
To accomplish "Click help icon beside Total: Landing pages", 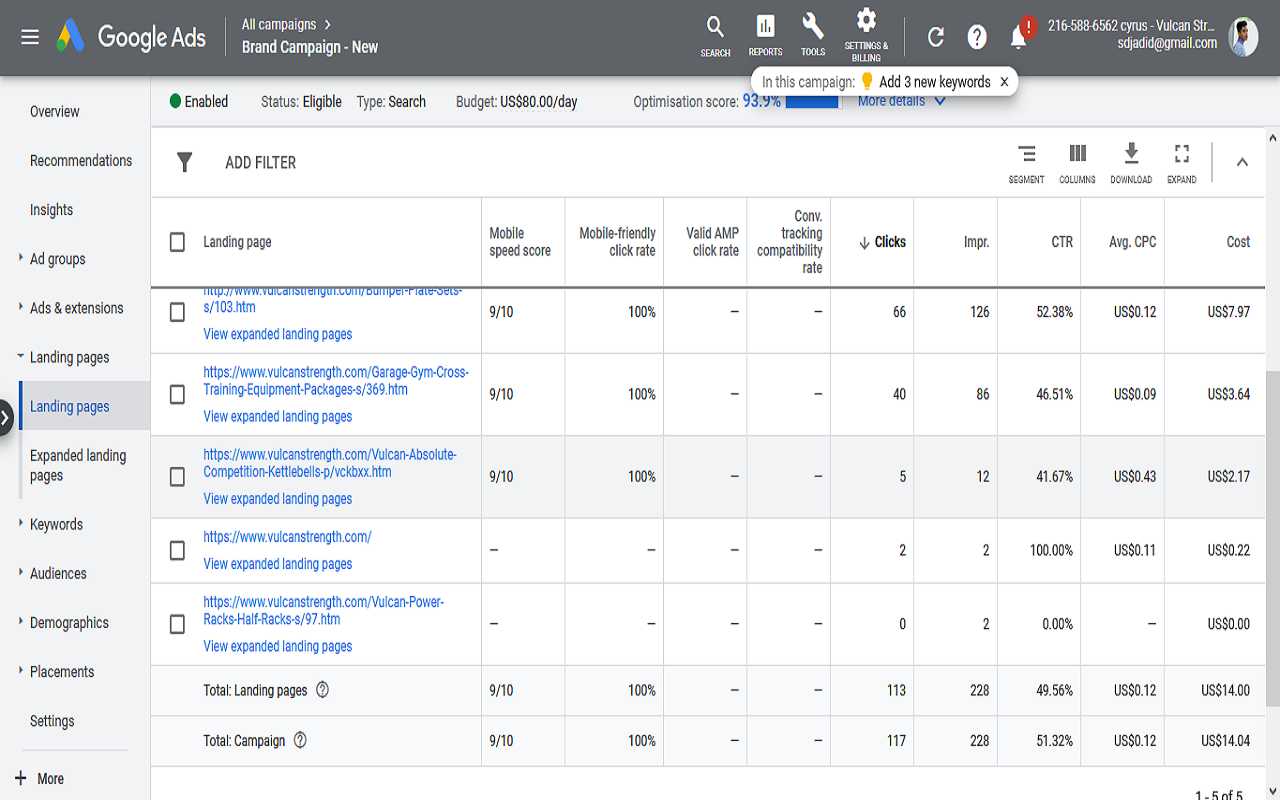I will (x=322, y=690).
